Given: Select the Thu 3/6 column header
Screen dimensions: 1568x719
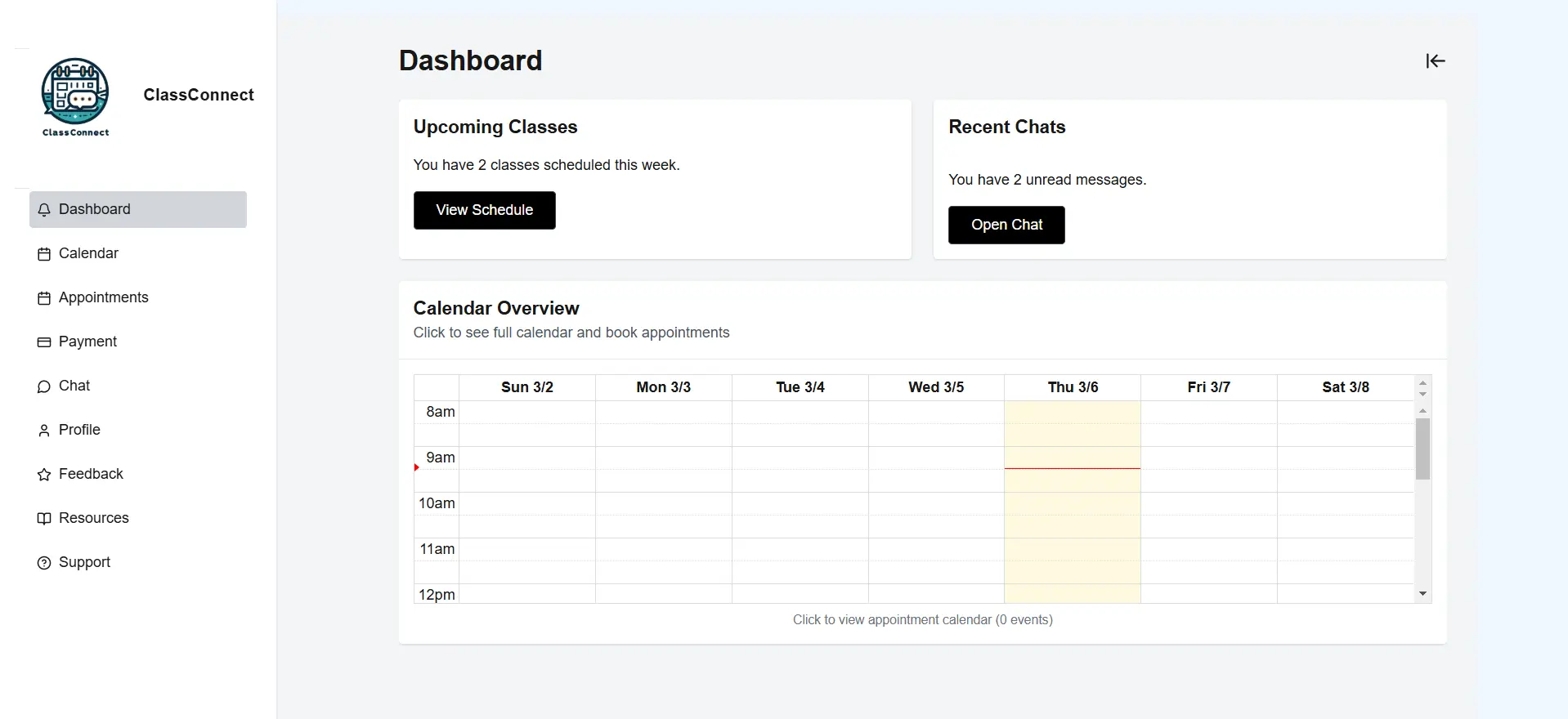Looking at the screenshot, I should click(1073, 387).
